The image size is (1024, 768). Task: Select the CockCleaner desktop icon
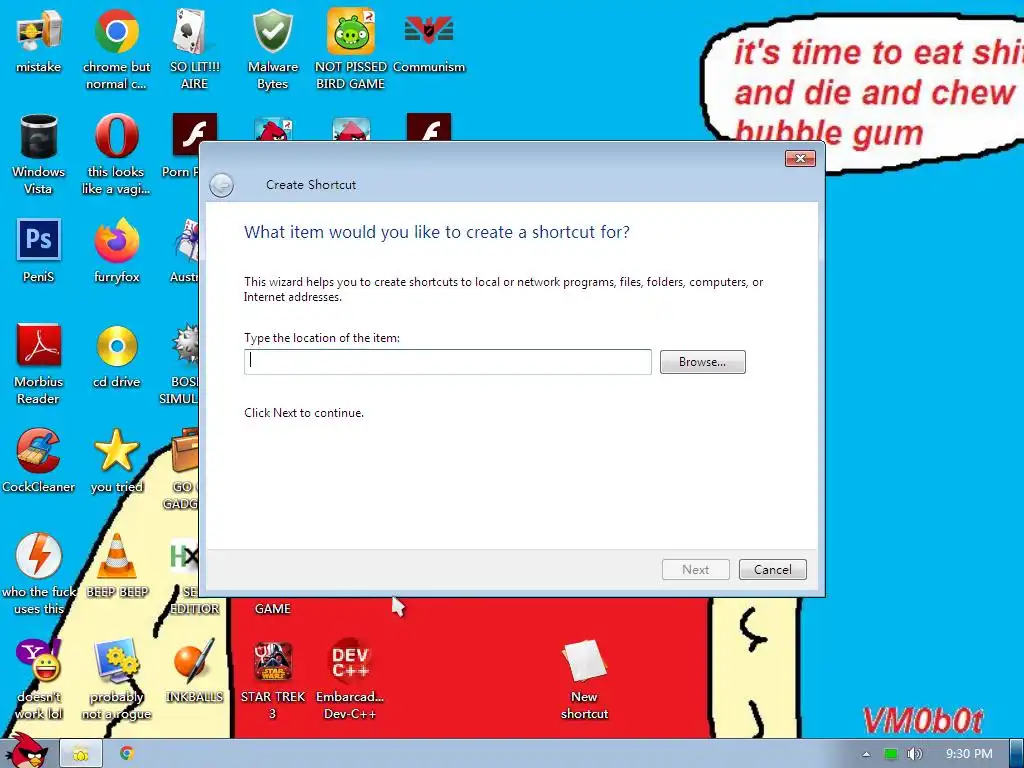pyautogui.click(x=39, y=460)
